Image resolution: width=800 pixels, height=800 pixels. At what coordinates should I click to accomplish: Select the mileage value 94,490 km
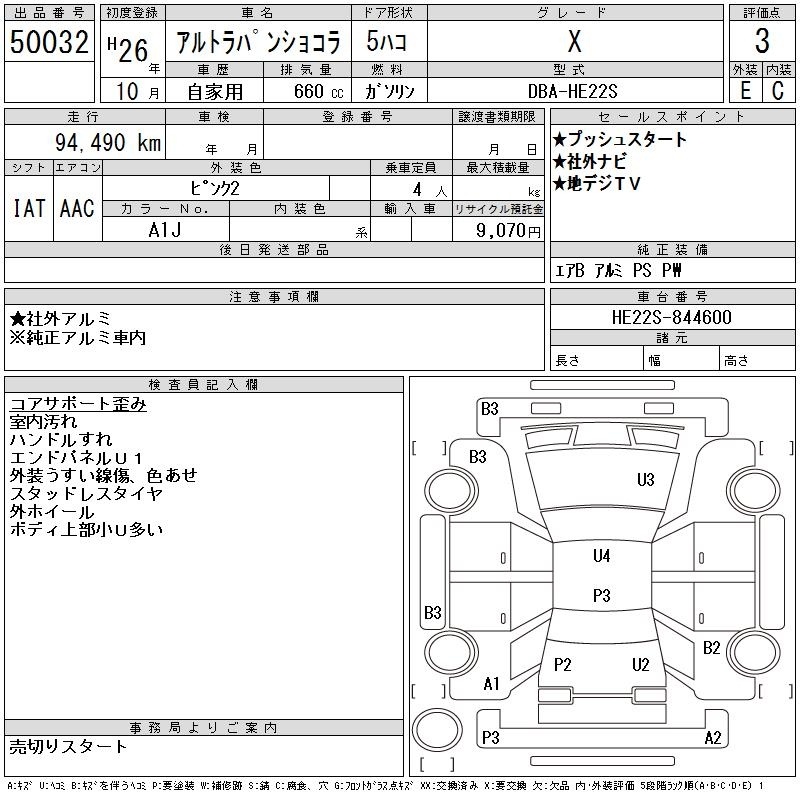pos(107,143)
